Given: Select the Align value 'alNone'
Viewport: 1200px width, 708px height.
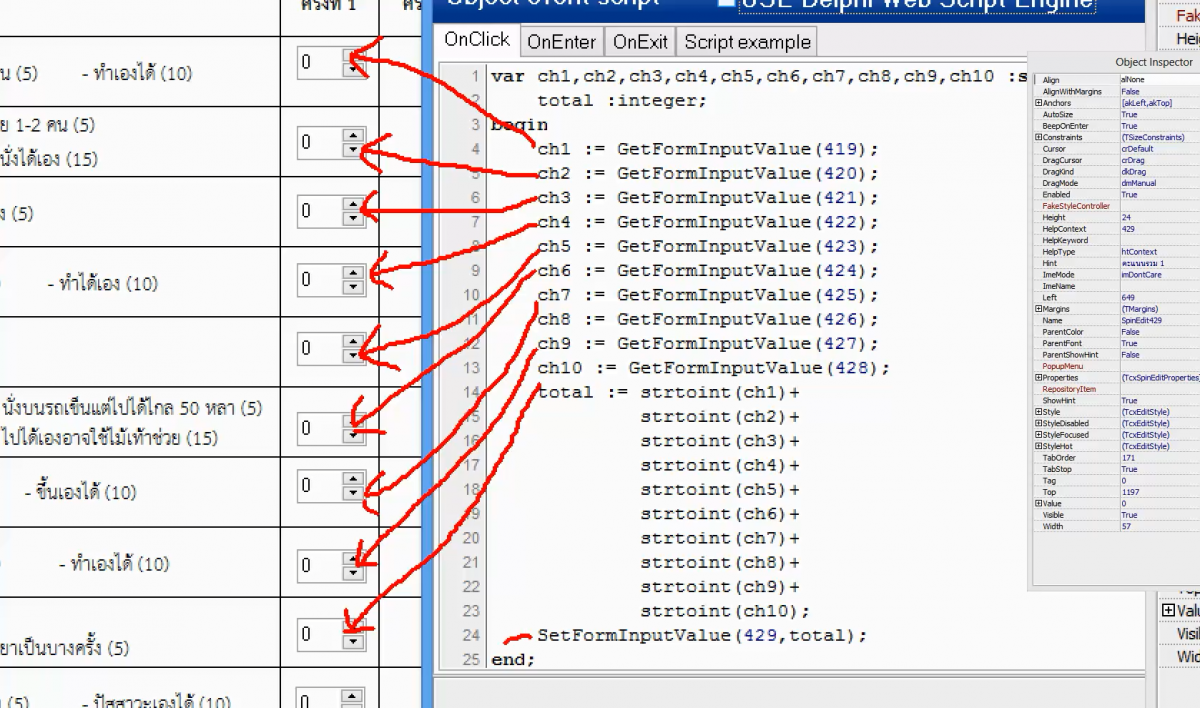Looking at the screenshot, I should click(x=1133, y=80).
